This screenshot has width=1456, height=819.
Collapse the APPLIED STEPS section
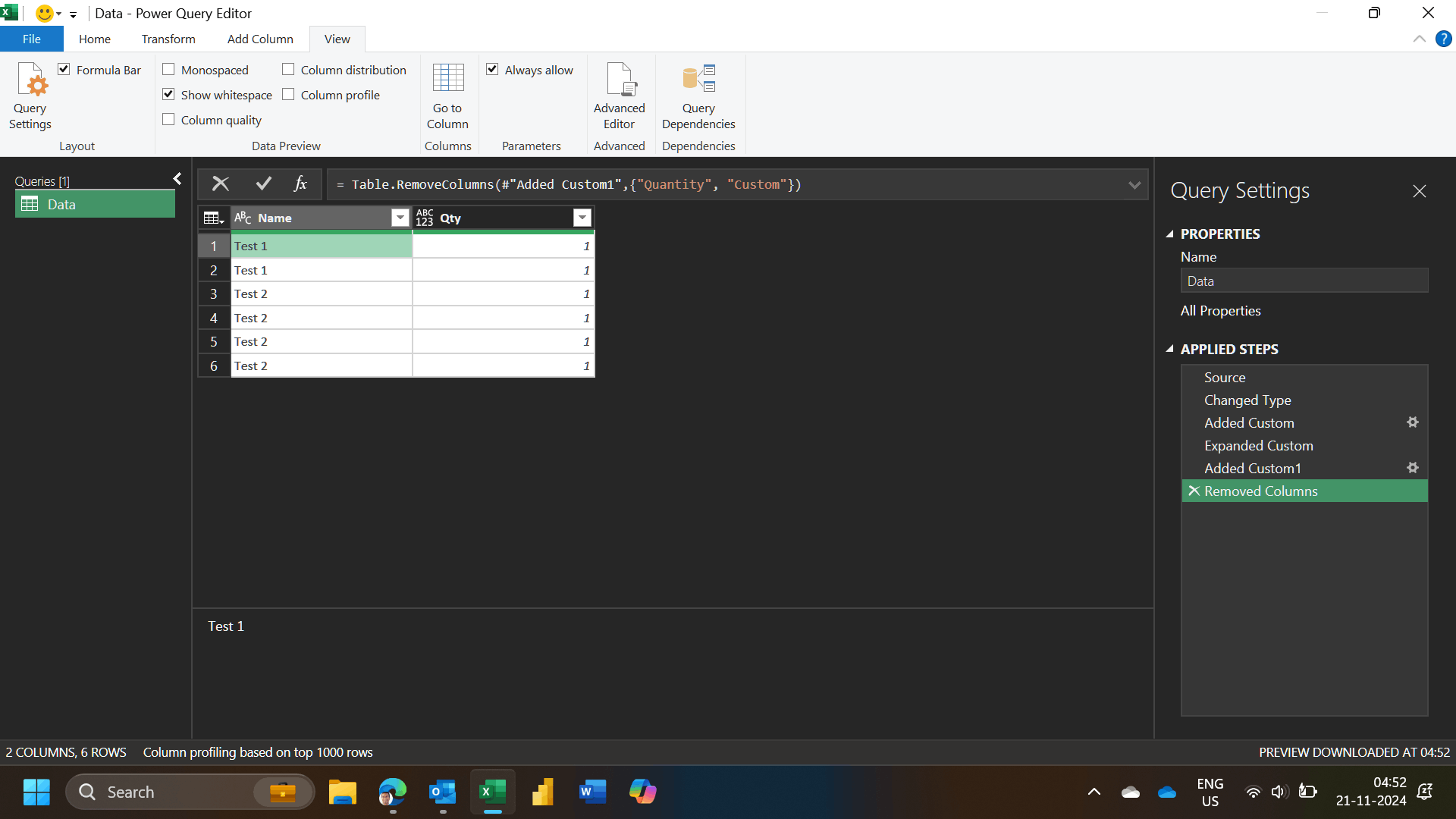1169,349
